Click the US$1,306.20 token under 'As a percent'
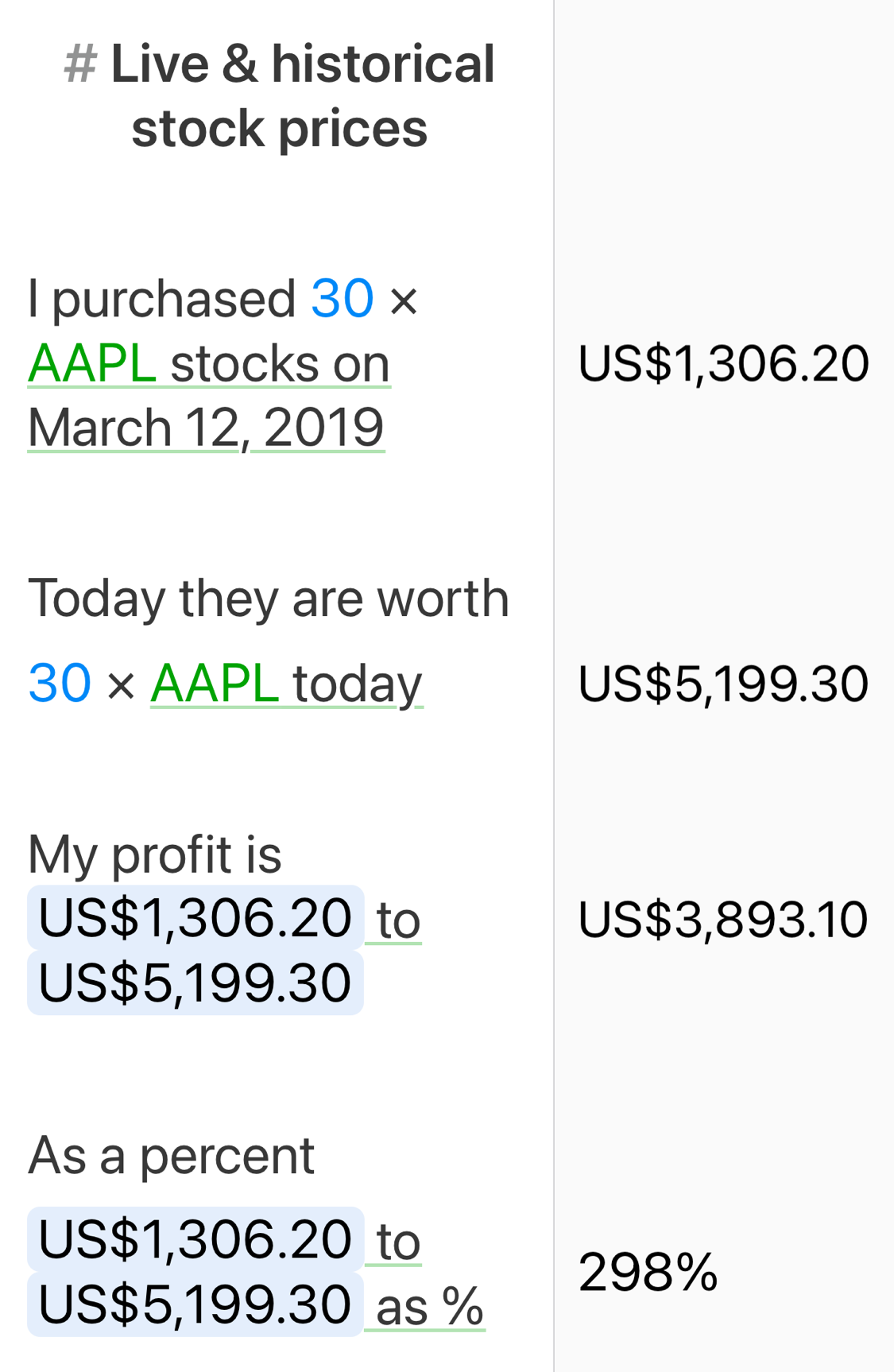The height and width of the screenshot is (1372, 894). 195,1238
